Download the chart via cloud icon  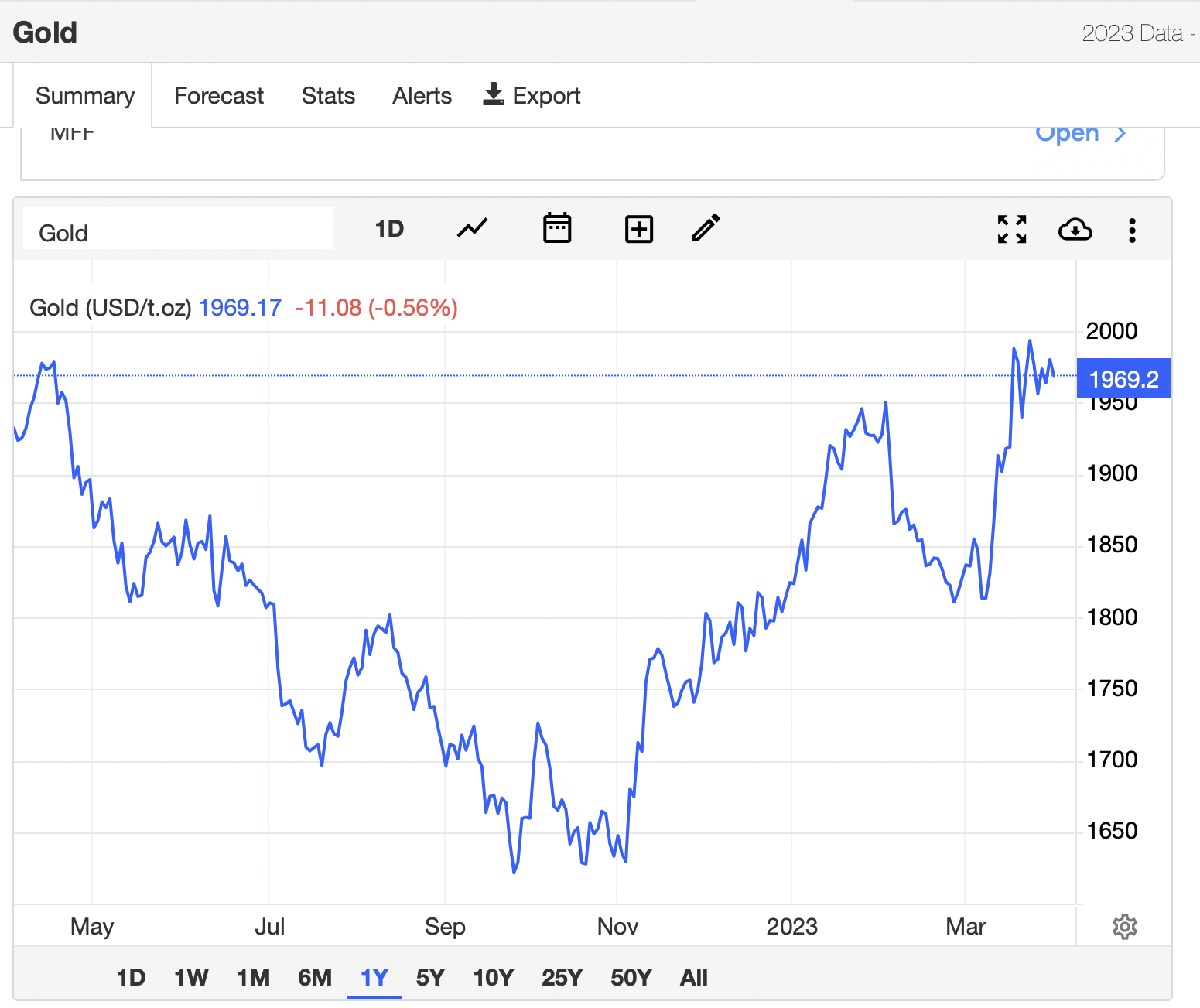[1075, 229]
